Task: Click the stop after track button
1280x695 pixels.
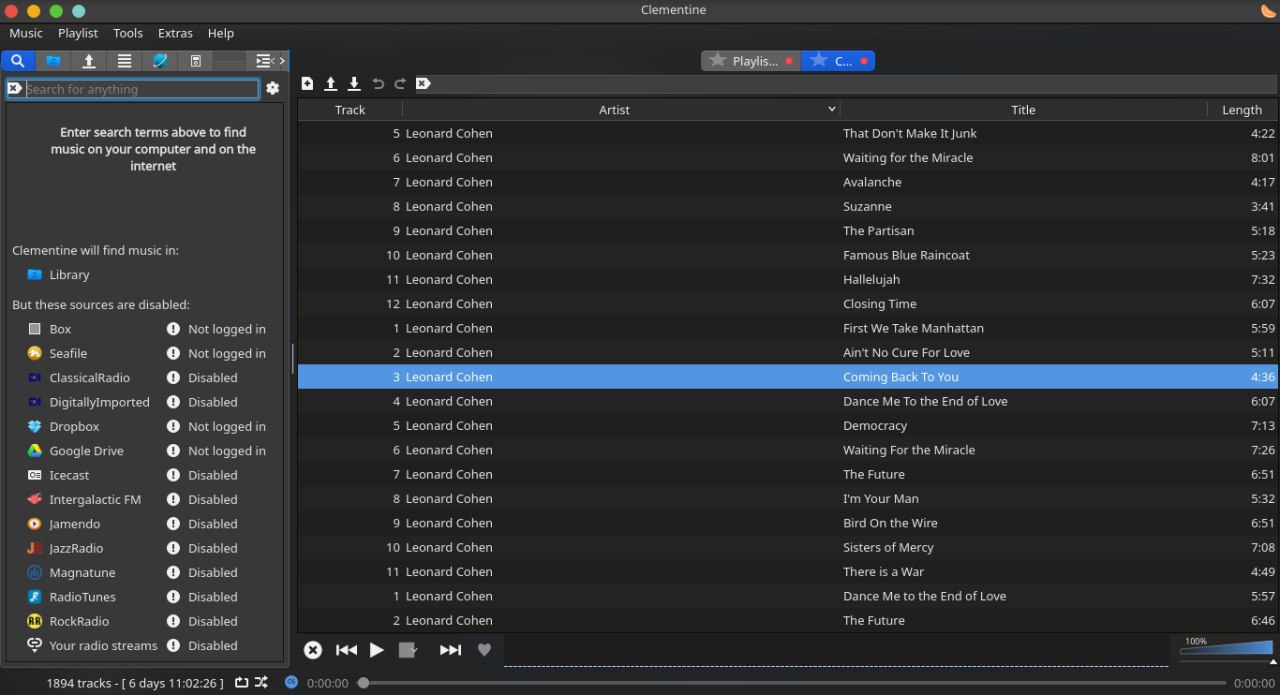Action: [x=407, y=650]
